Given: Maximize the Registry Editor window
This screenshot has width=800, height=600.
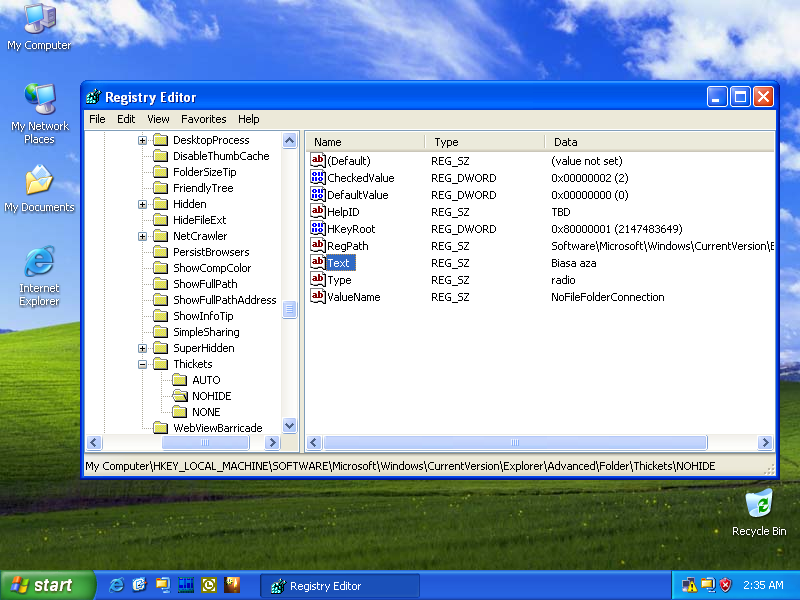Looking at the screenshot, I should [x=740, y=96].
